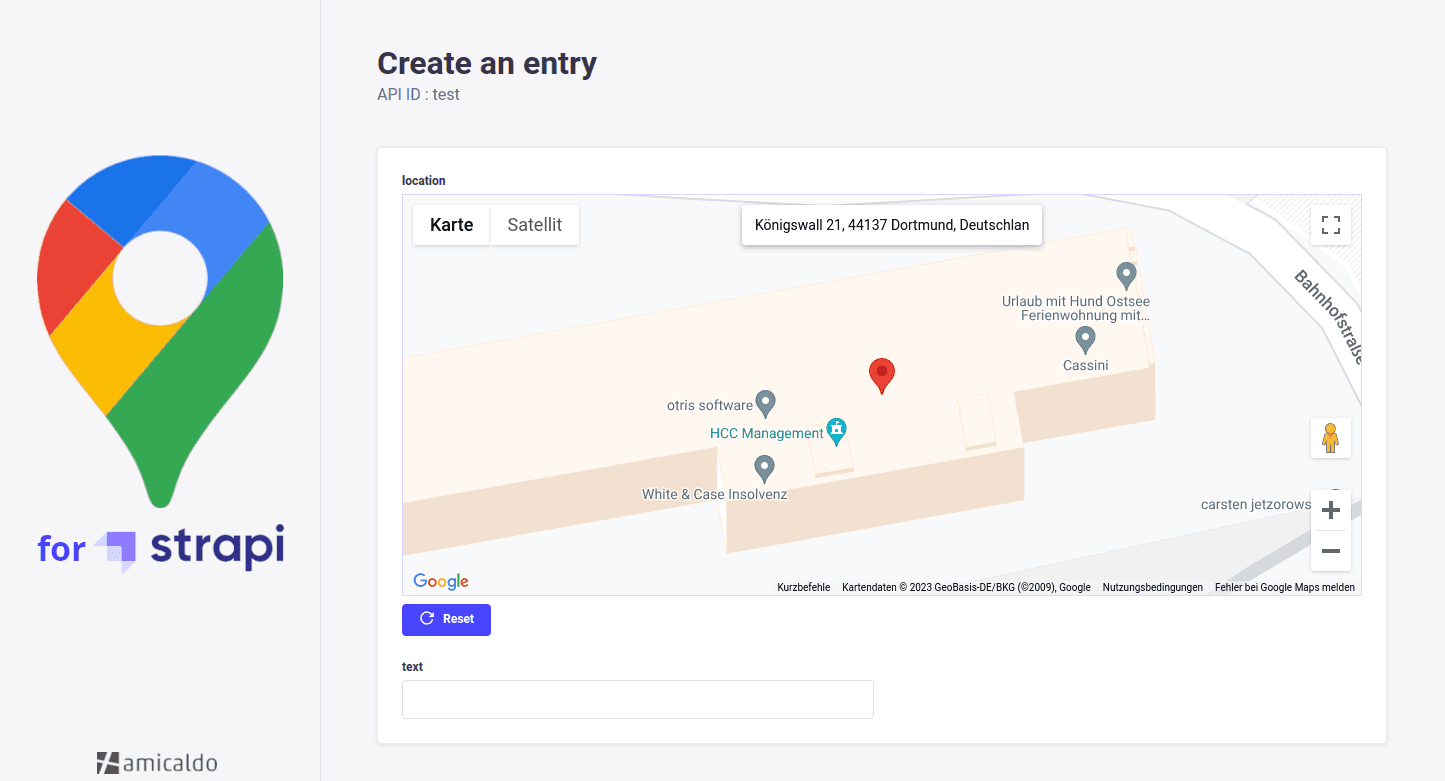Toggle fullscreen map view
Image resolution: width=1445 pixels, height=781 pixels.
(1330, 225)
